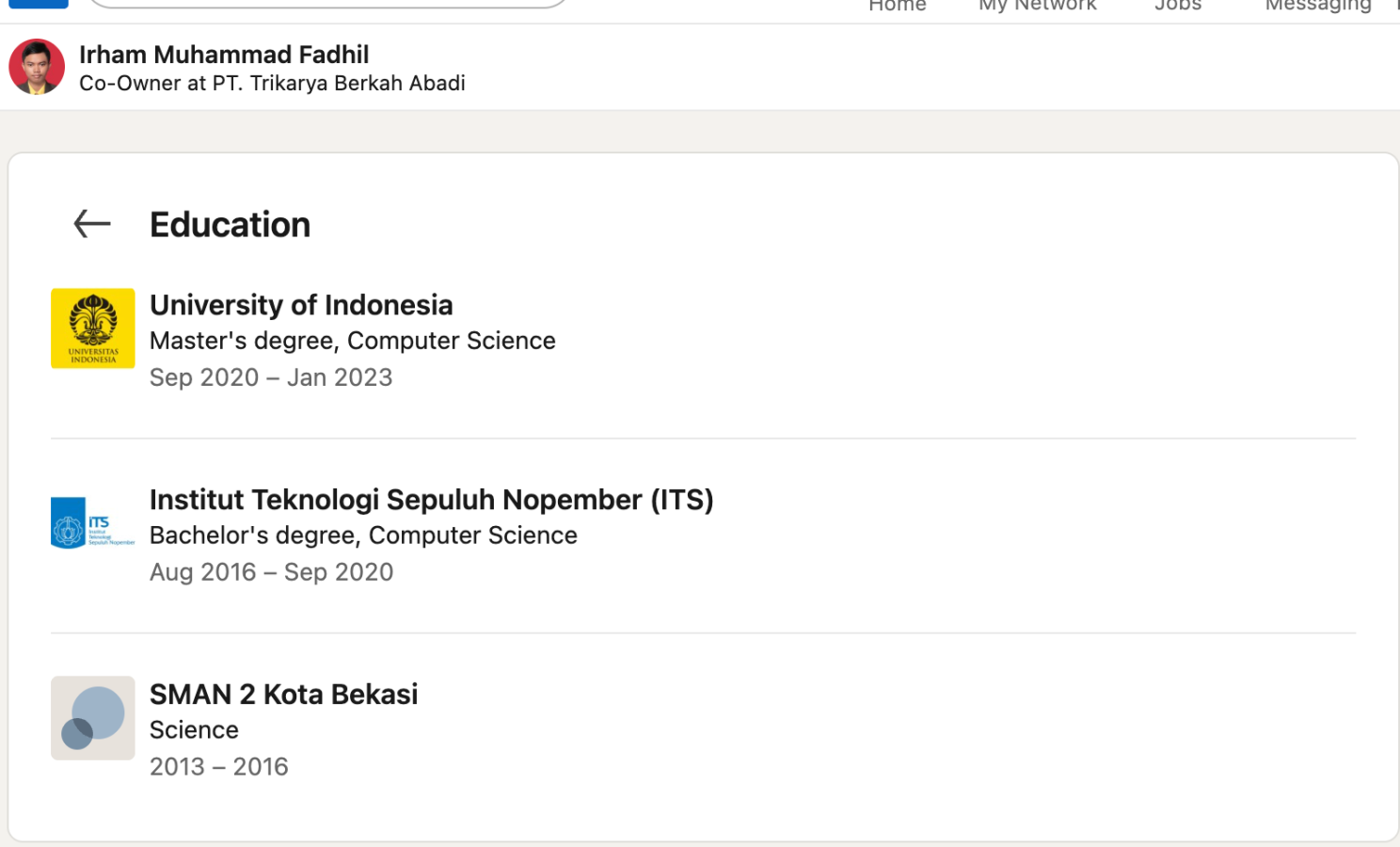
Task: Select the SMAN 2 Kota Bekasi placeholder logo
Action: [93, 718]
